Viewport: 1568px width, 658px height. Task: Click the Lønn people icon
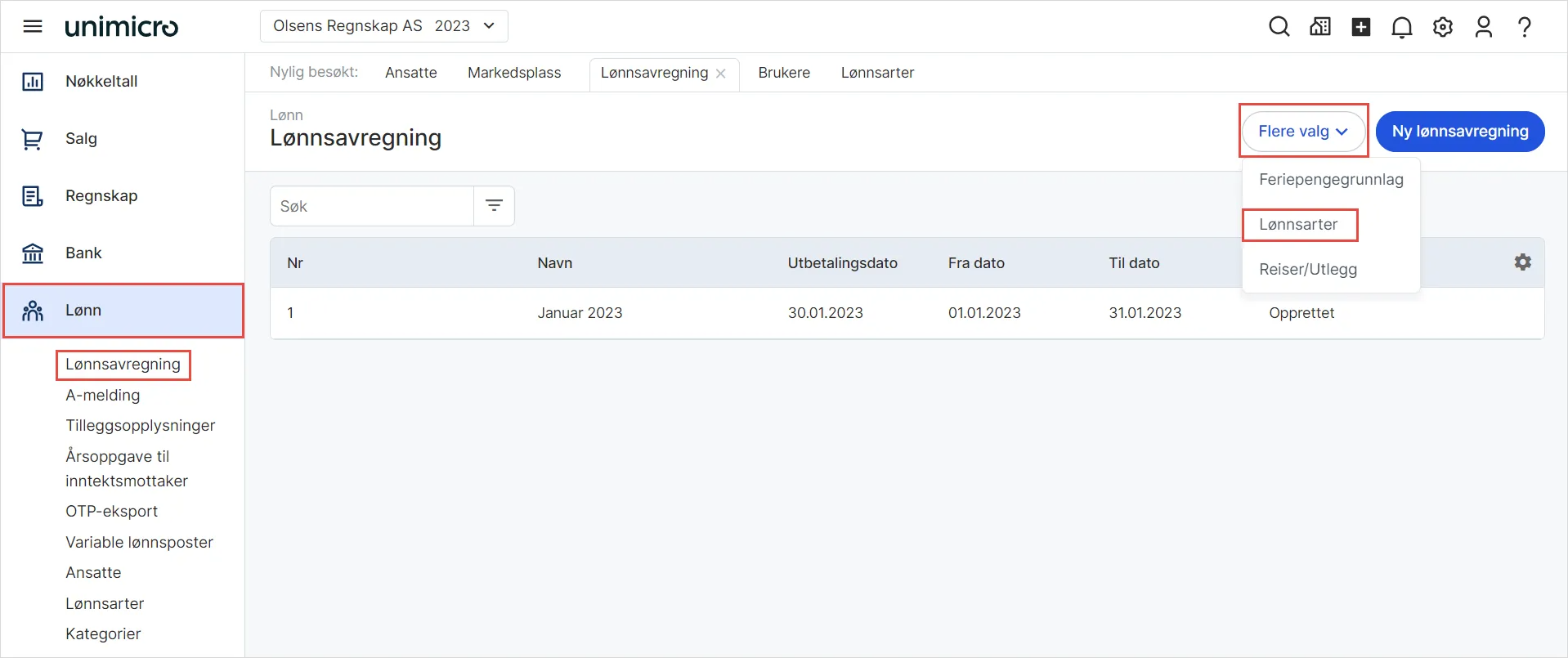tap(33, 311)
